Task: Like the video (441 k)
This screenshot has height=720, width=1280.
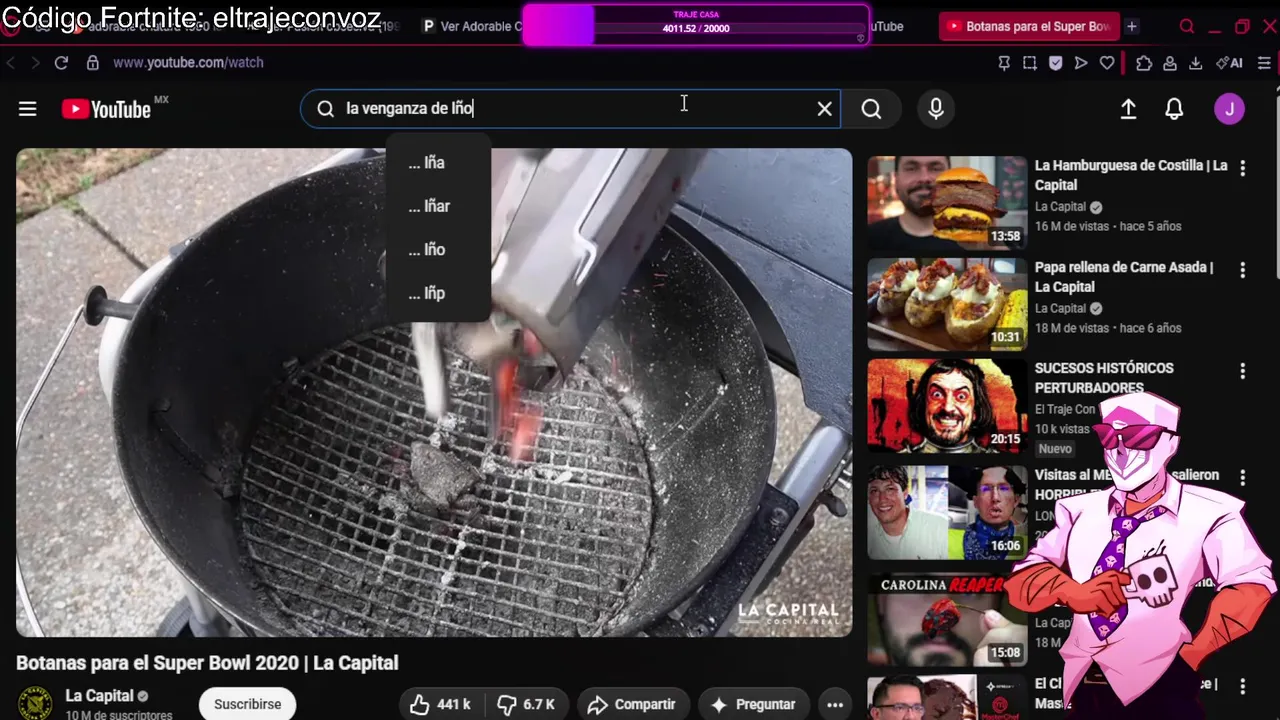Action: click(440, 704)
